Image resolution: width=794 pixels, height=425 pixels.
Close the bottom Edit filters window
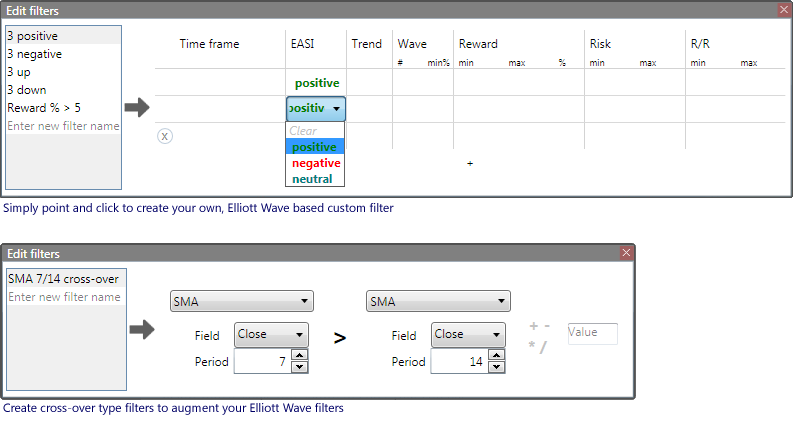(x=626, y=253)
